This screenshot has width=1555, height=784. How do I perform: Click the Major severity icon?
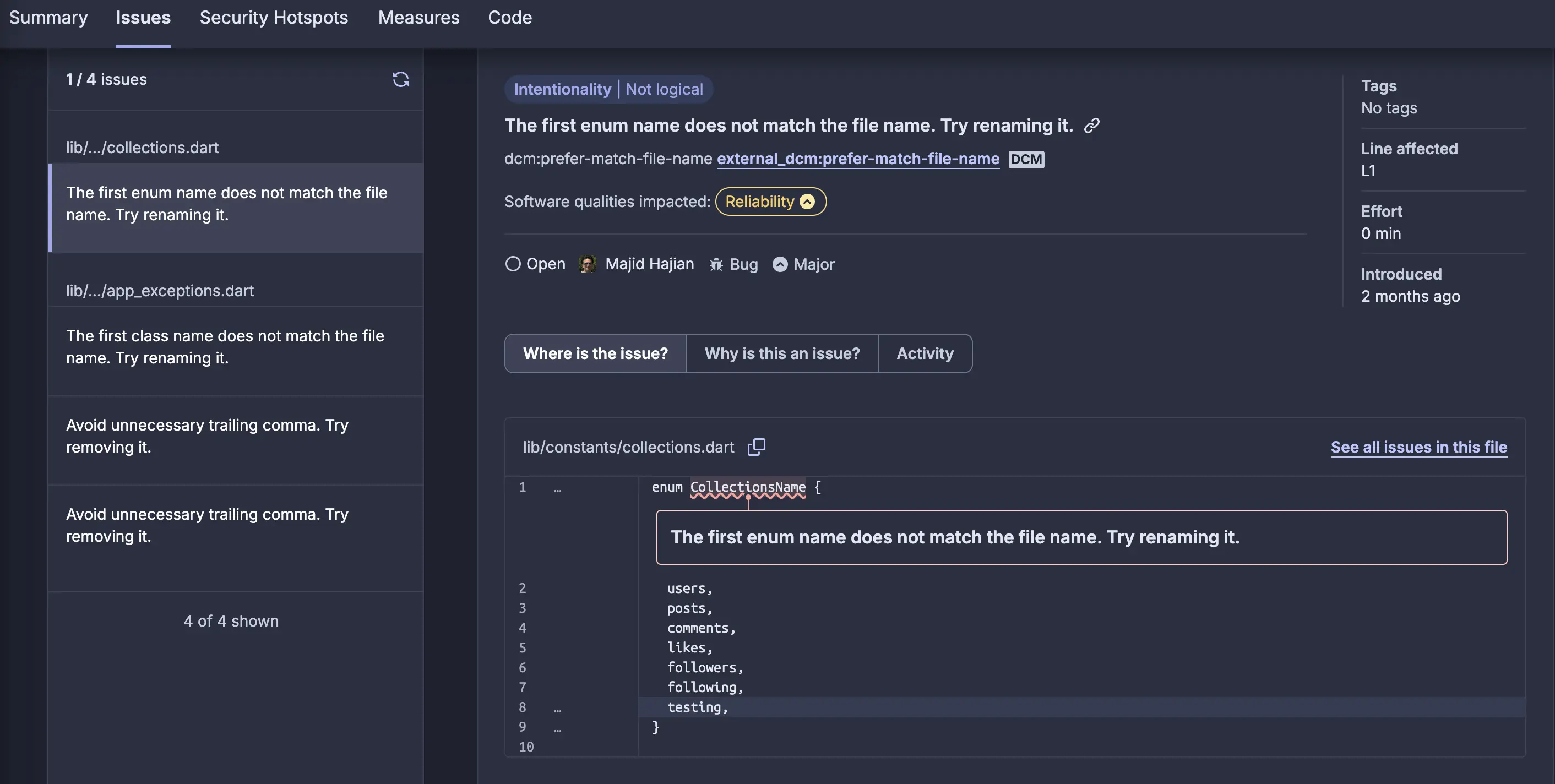click(x=779, y=264)
